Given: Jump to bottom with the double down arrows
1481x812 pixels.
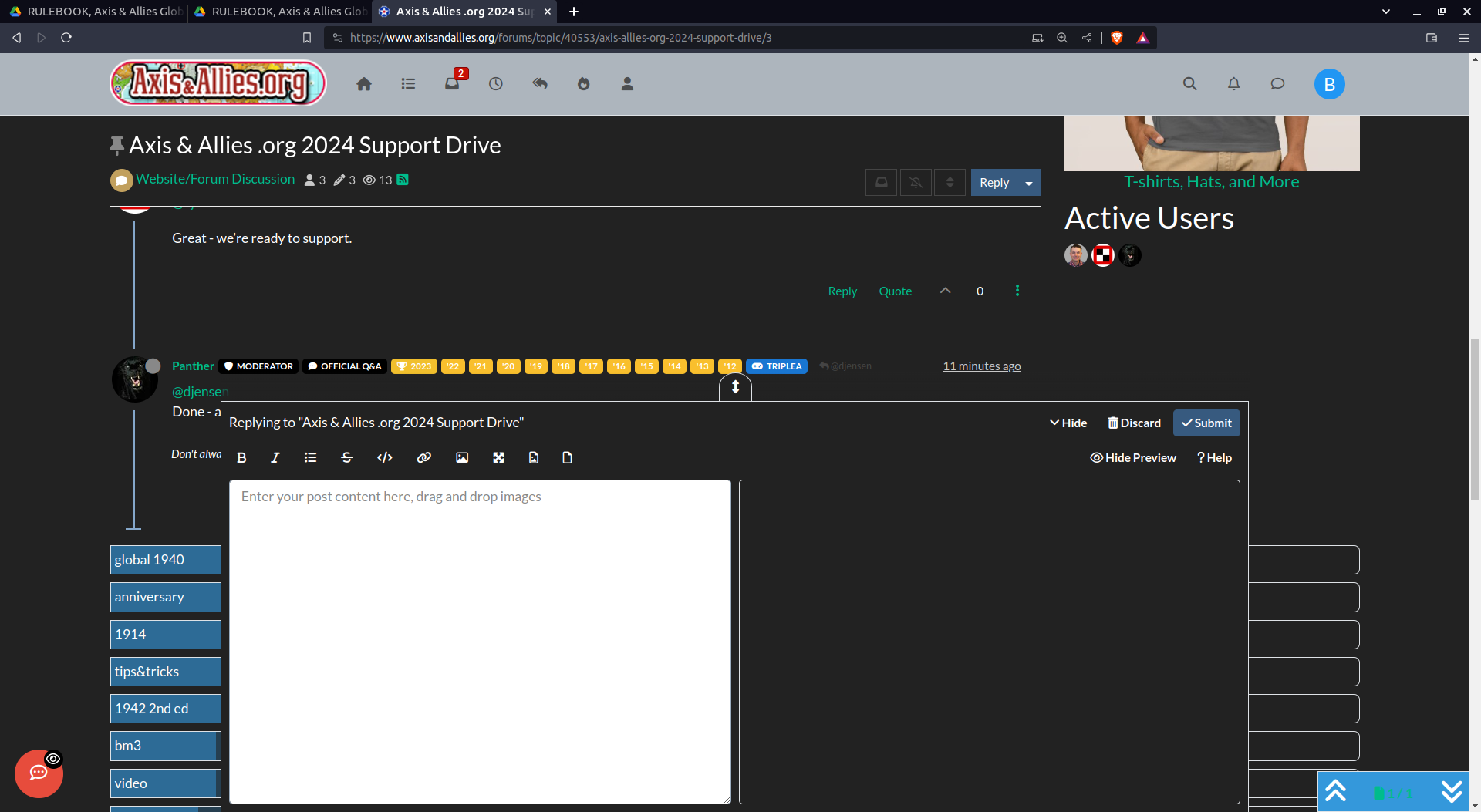Looking at the screenshot, I should point(1452,791).
